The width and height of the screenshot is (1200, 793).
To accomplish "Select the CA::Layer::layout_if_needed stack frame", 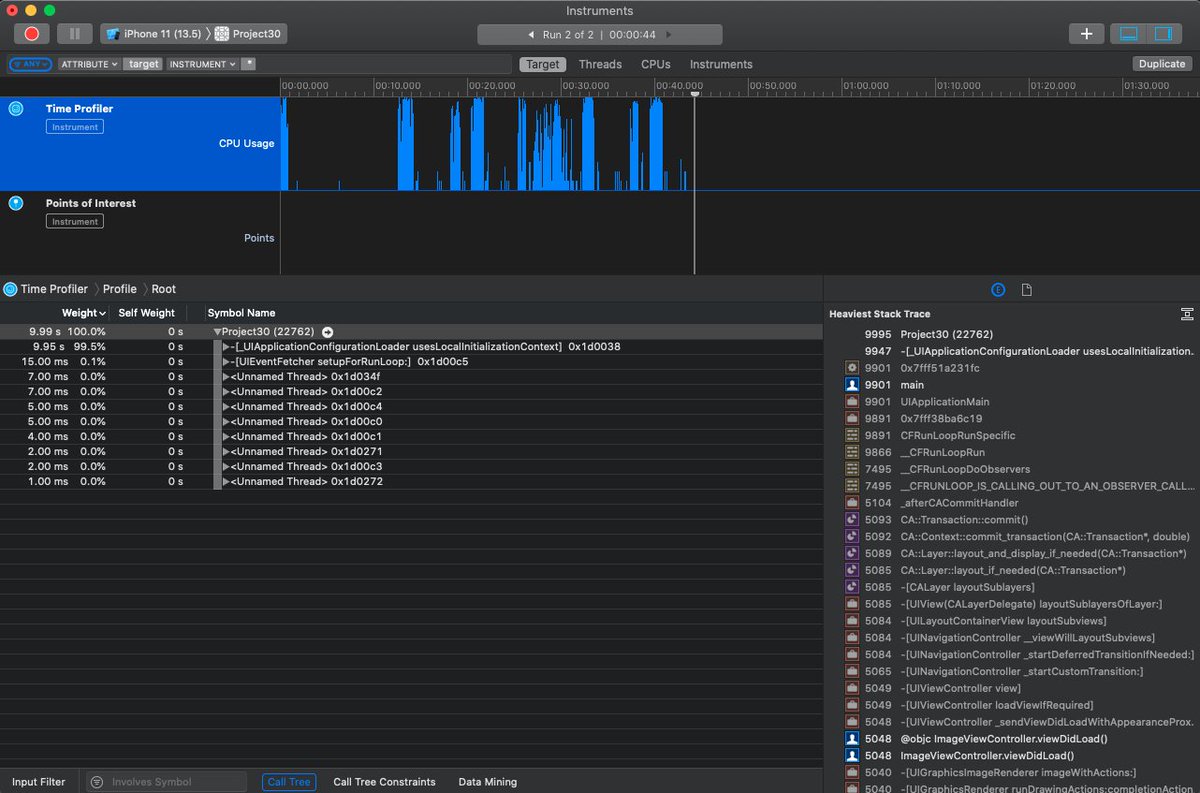I will pos(1012,570).
